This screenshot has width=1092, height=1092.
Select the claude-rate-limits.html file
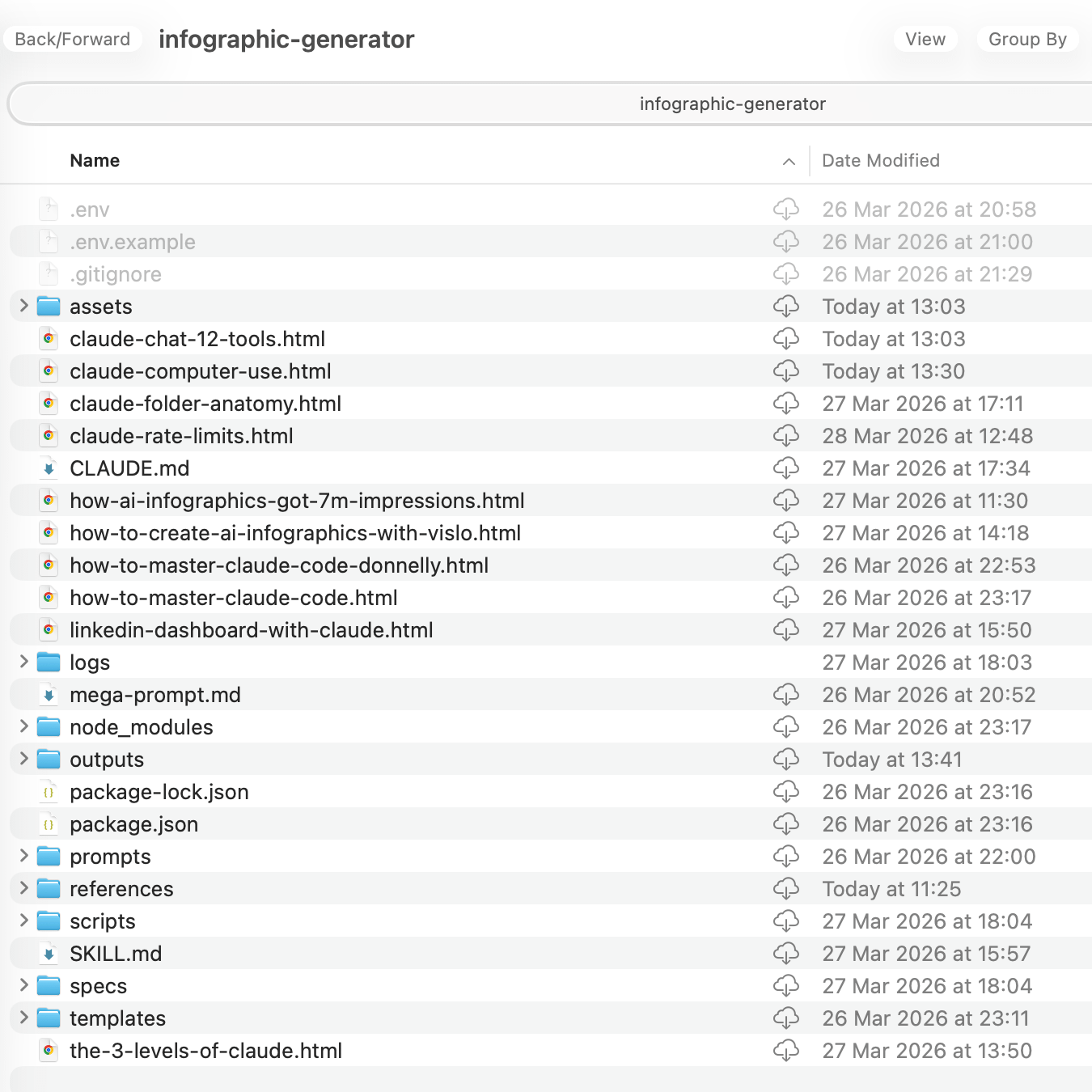pyautogui.click(x=181, y=436)
